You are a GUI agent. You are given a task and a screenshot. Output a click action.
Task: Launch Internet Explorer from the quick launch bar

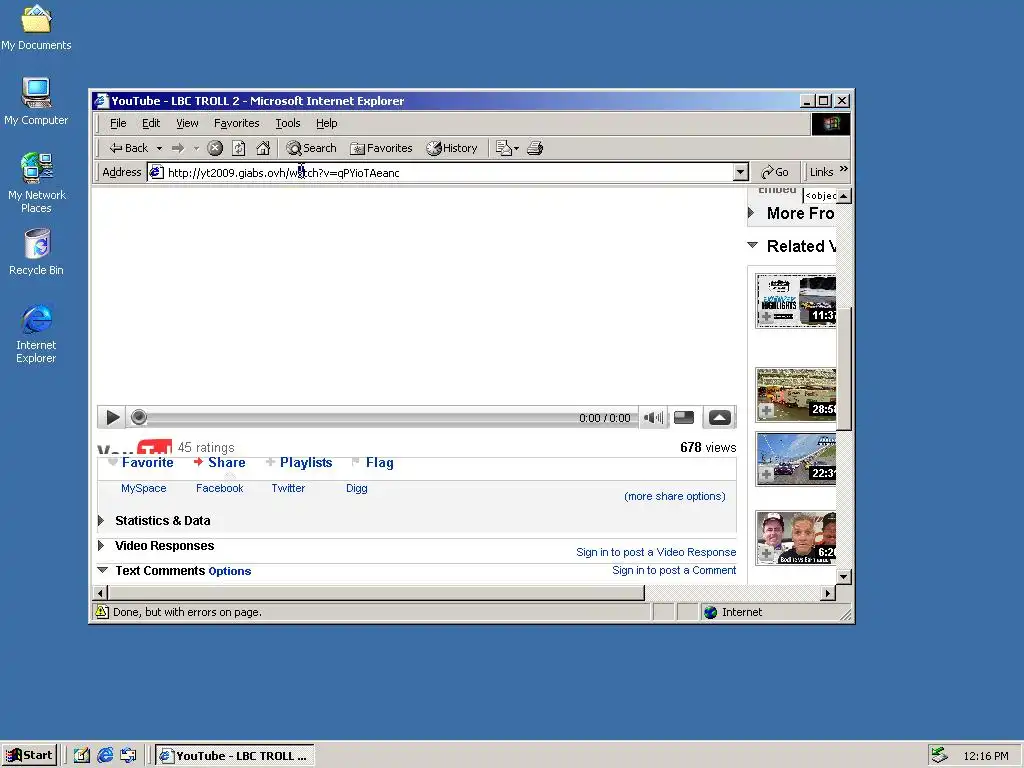tap(105, 756)
